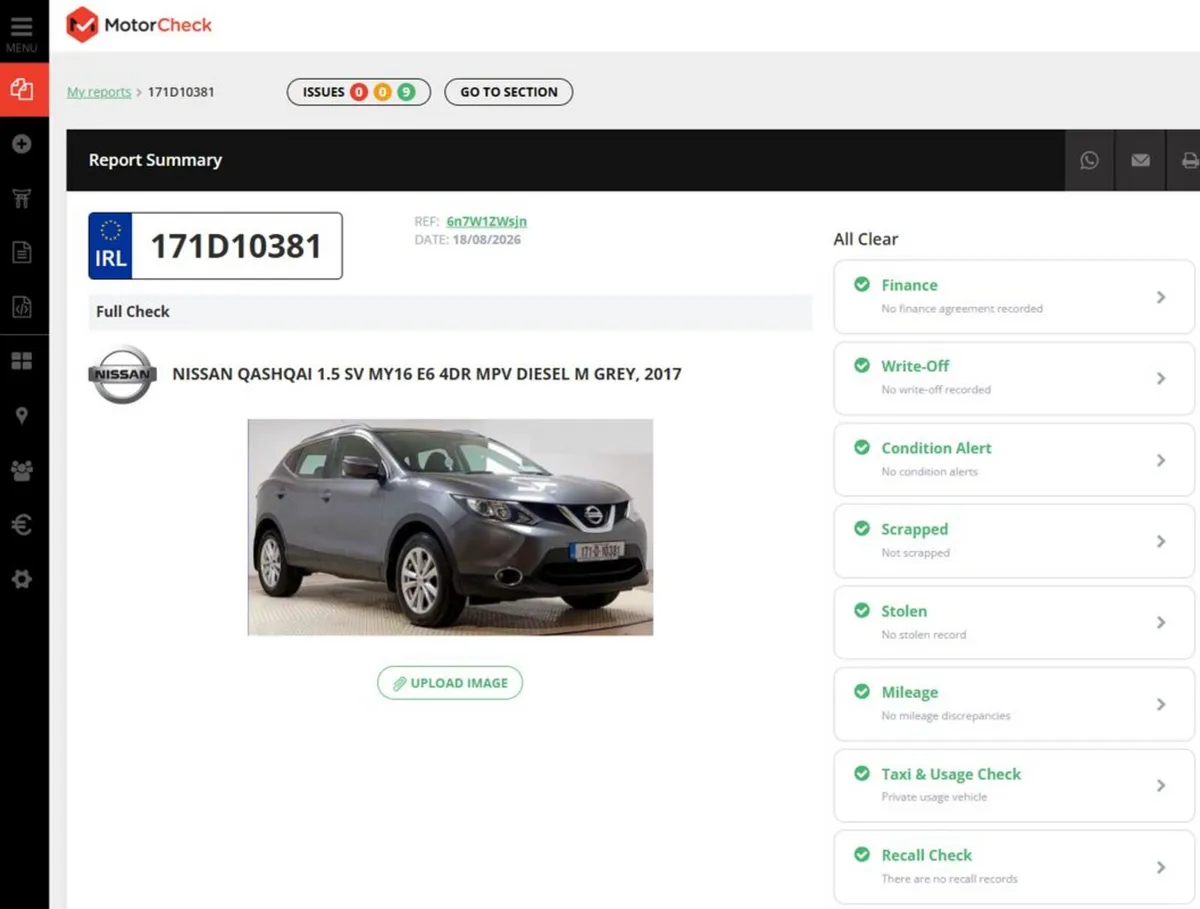Click the location pin sidebar icon

tap(22, 416)
